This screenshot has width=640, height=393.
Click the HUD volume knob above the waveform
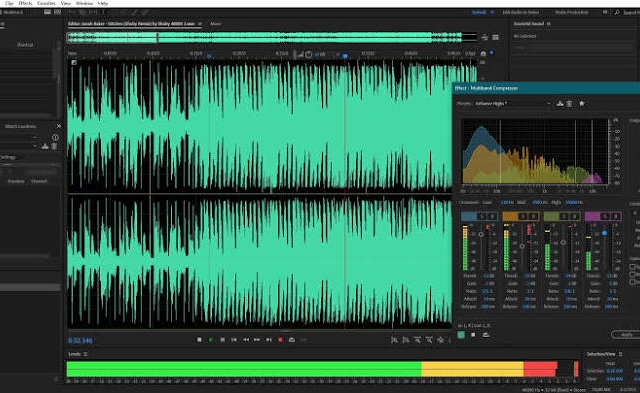coord(309,54)
